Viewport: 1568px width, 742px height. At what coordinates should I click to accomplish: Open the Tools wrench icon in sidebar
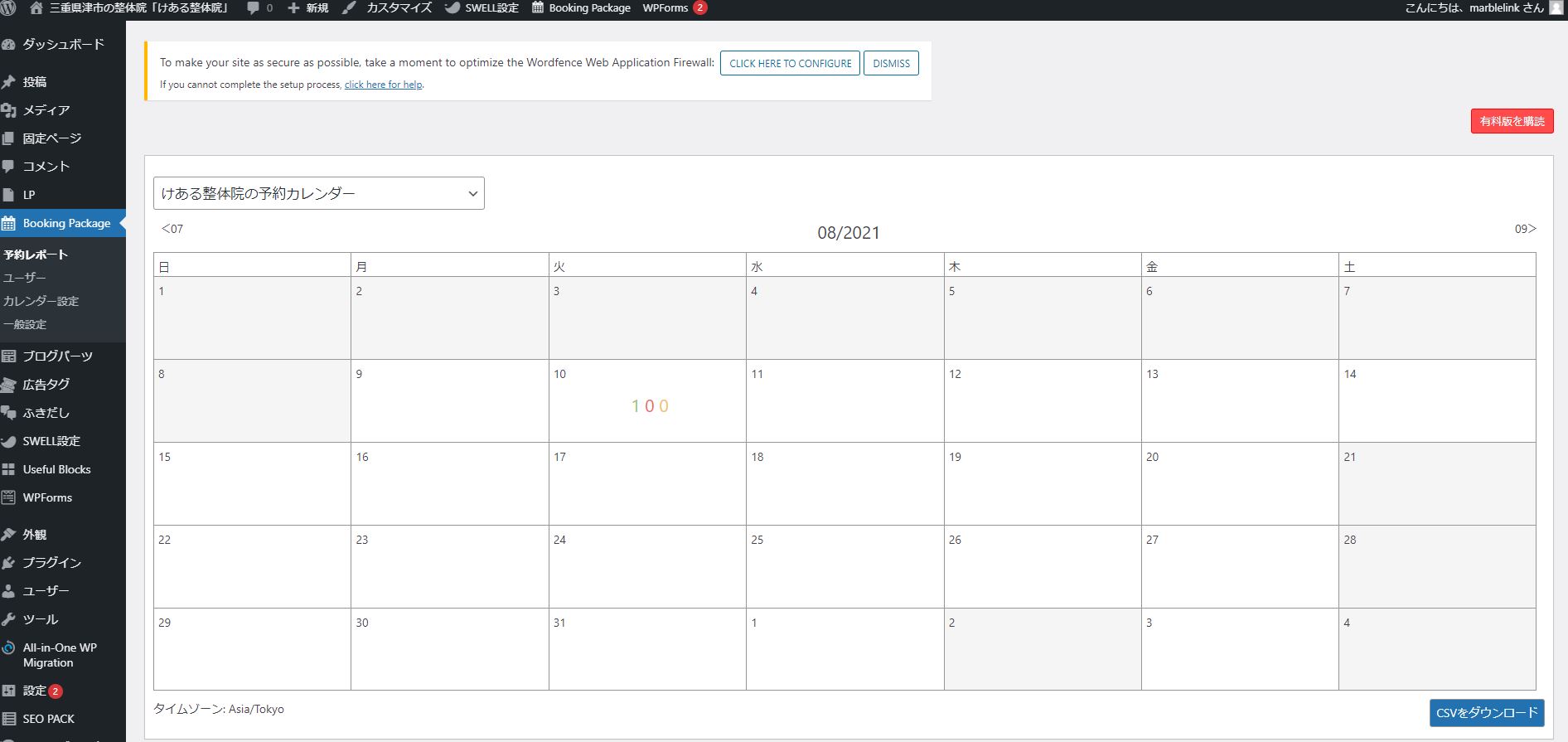point(9,619)
